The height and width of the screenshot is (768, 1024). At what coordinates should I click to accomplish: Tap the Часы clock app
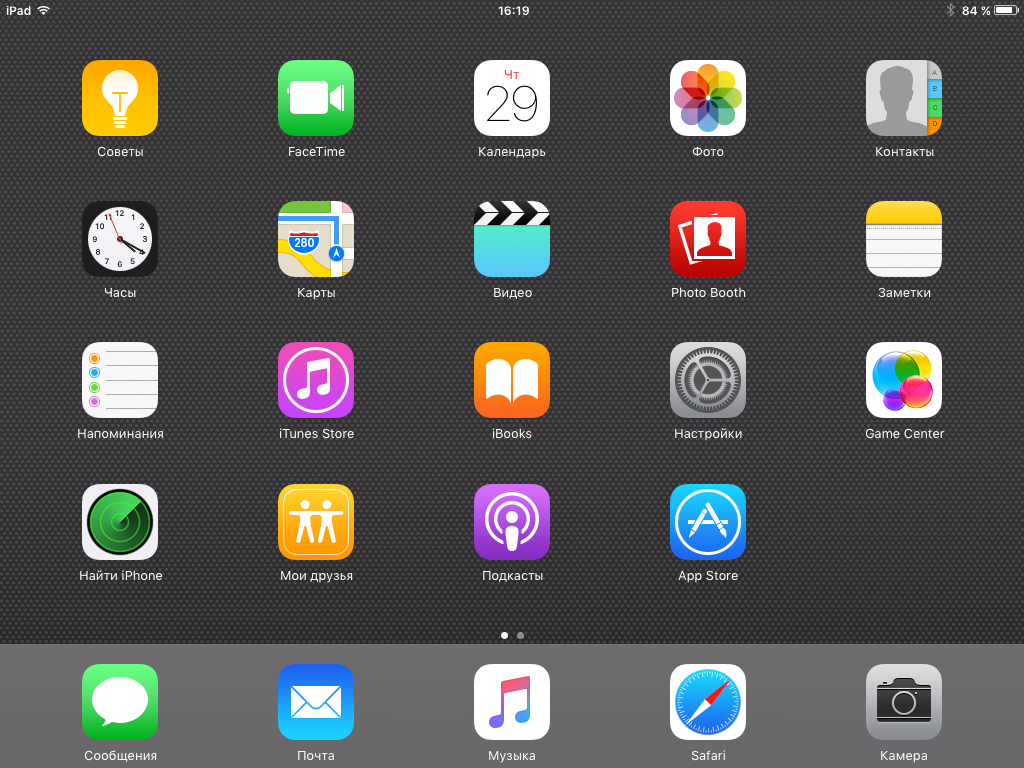(x=120, y=239)
